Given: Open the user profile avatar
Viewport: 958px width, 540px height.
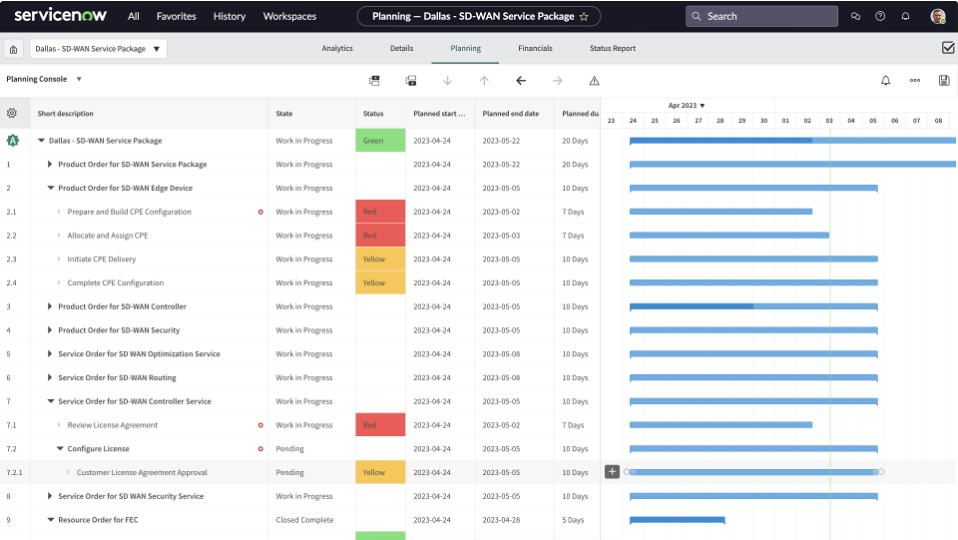Looking at the screenshot, I should (938, 16).
